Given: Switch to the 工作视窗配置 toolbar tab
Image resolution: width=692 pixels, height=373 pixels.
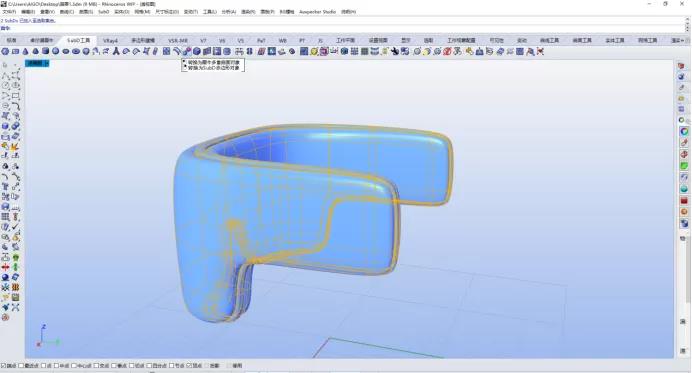Looking at the screenshot, I should tap(461, 40).
